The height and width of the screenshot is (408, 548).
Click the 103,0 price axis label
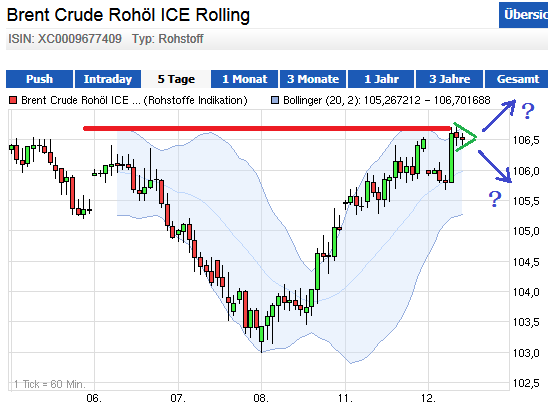click(526, 353)
